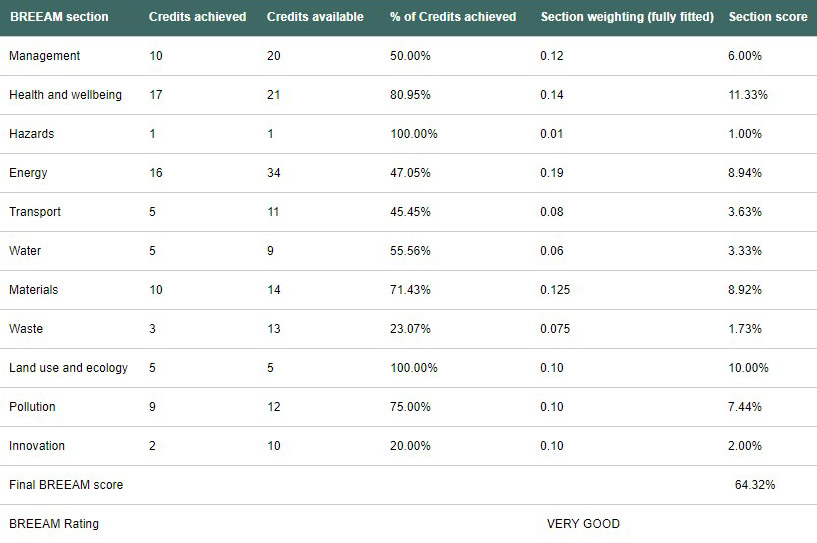The width and height of the screenshot is (817, 543).
Task: Select the Materials weighting value 0.125
Action: click(555, 290)
